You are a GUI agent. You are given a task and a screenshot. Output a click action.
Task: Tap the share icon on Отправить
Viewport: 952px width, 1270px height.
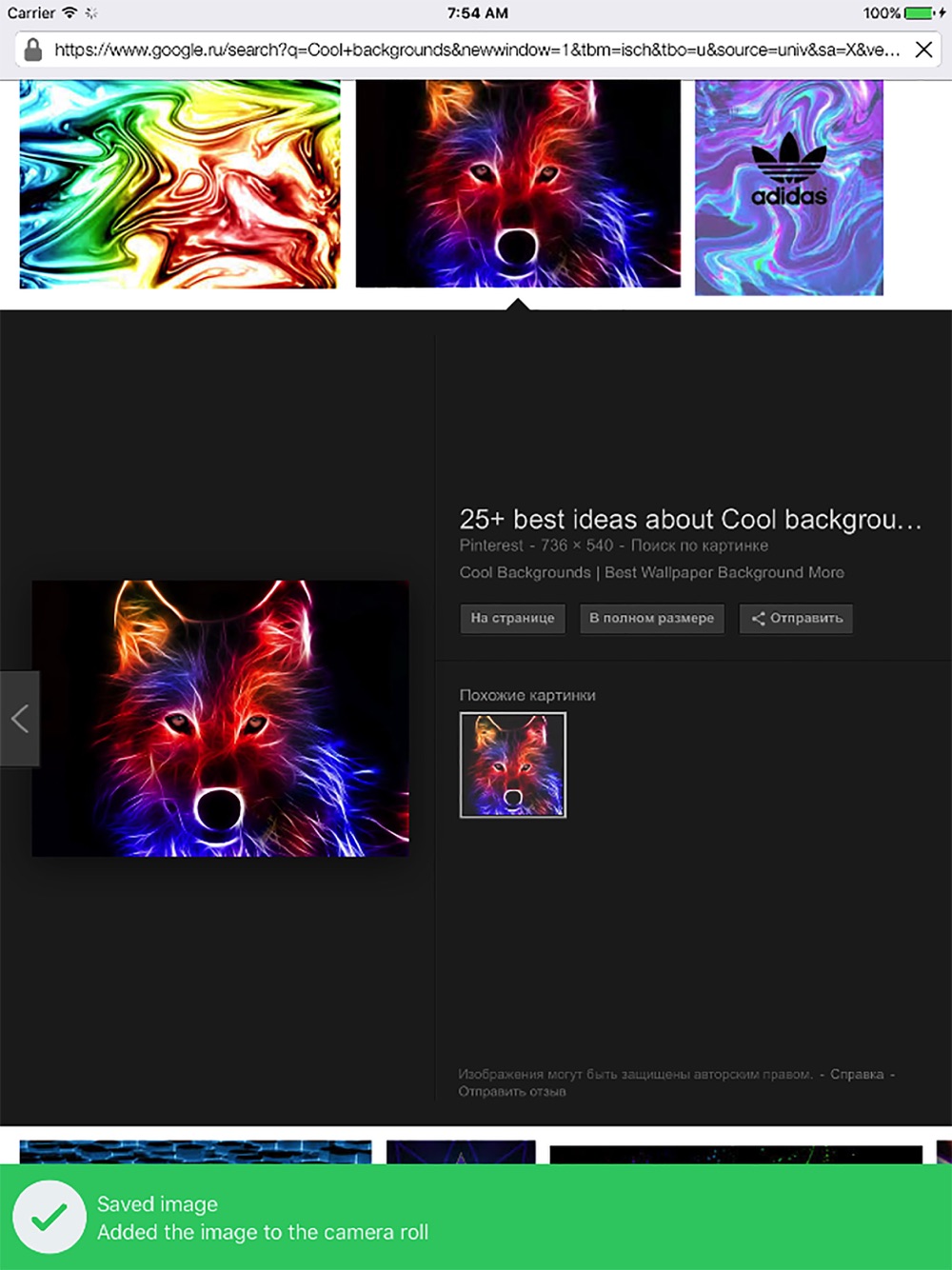[758, 619]
